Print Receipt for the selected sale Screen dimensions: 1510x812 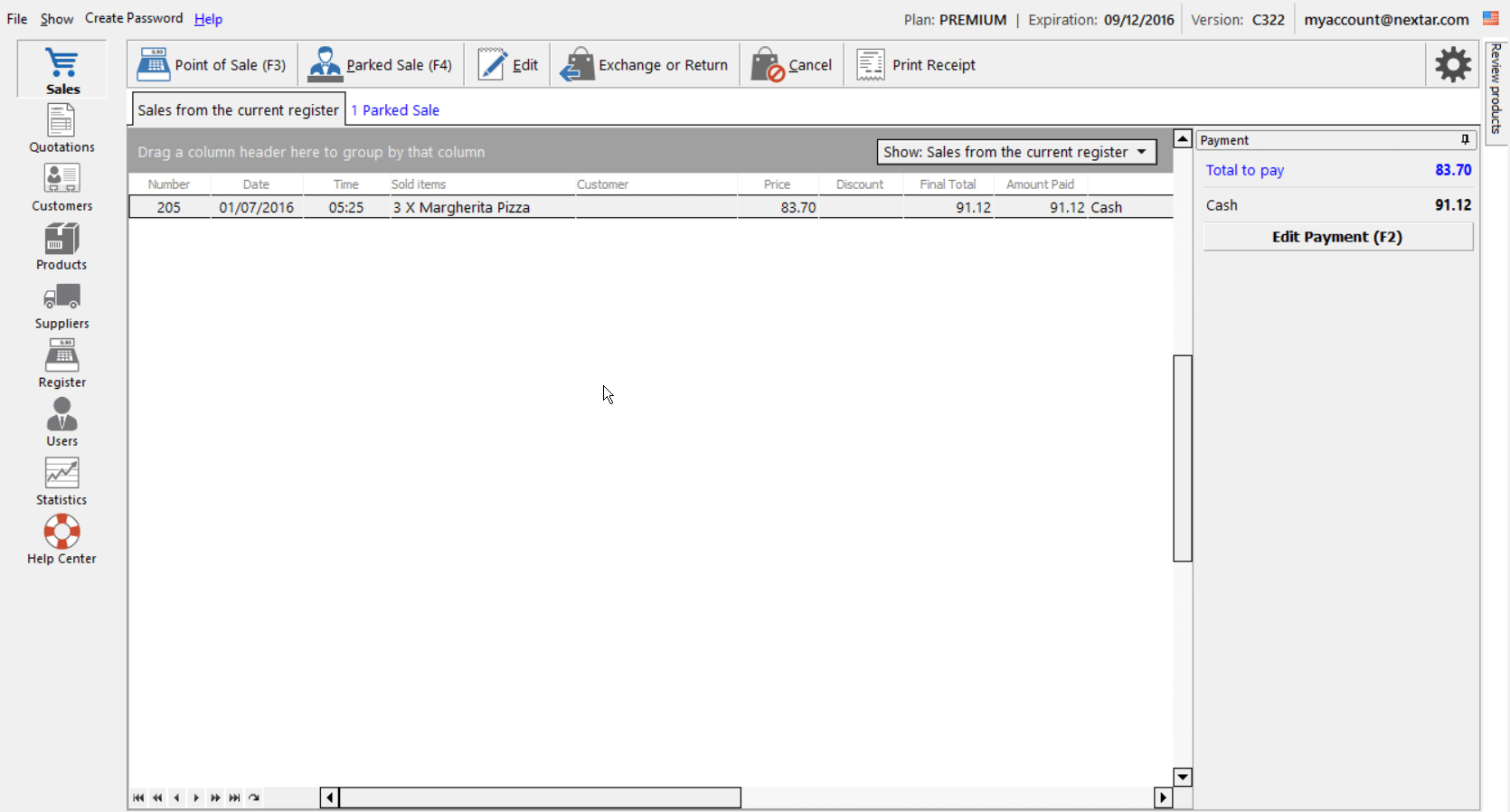click(916, 65)
